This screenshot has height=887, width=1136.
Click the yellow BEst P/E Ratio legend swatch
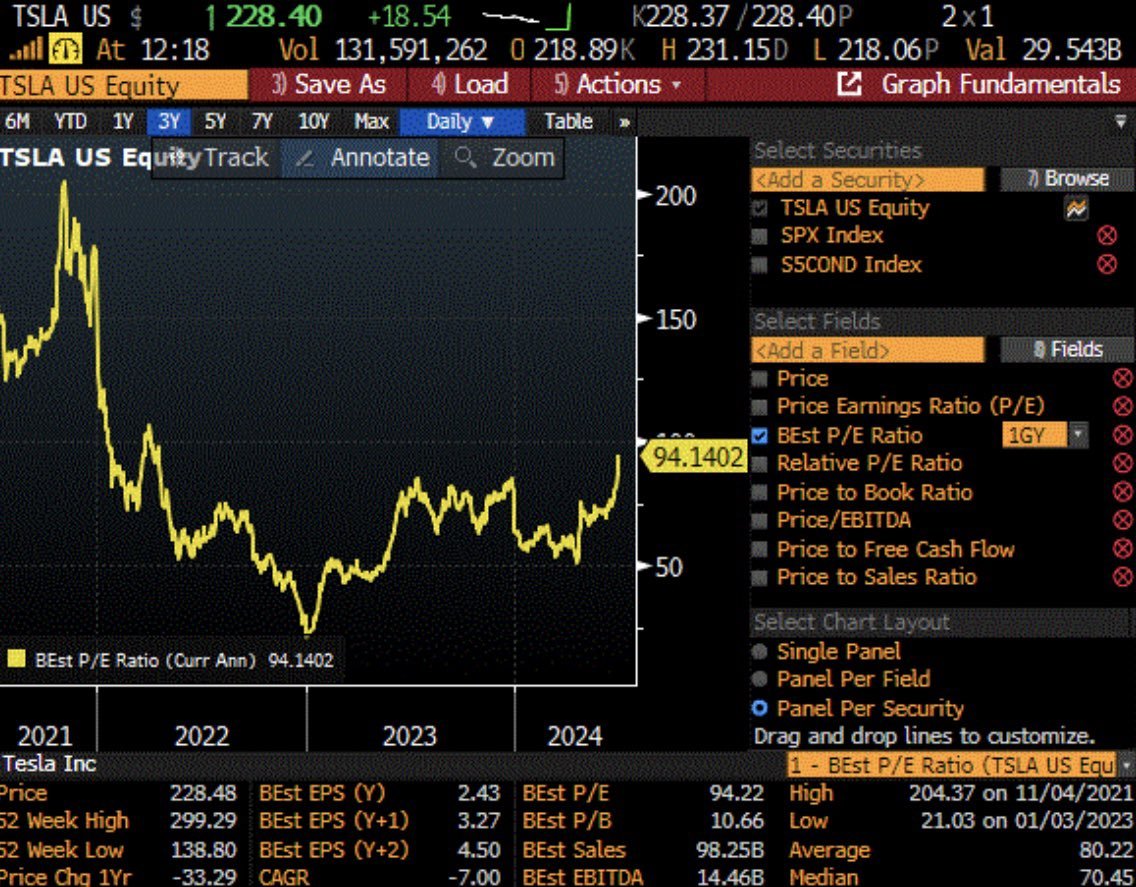16,659
